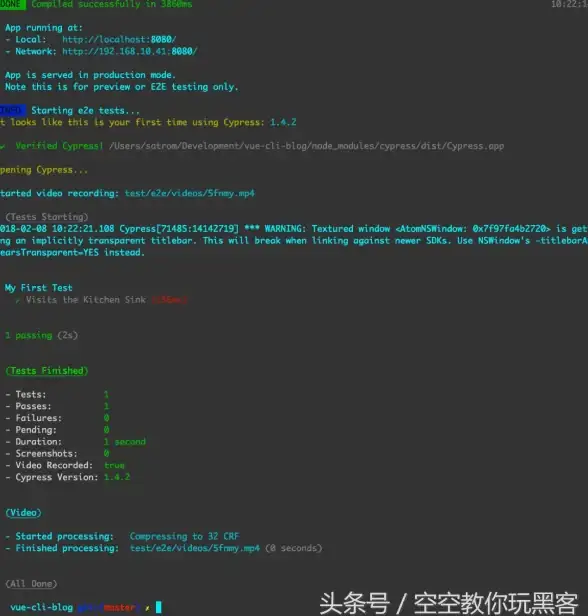Select 'Compiled successfully in 3860ms' text
The width and height of the screenshot is (588, 616).
point(112,4)
